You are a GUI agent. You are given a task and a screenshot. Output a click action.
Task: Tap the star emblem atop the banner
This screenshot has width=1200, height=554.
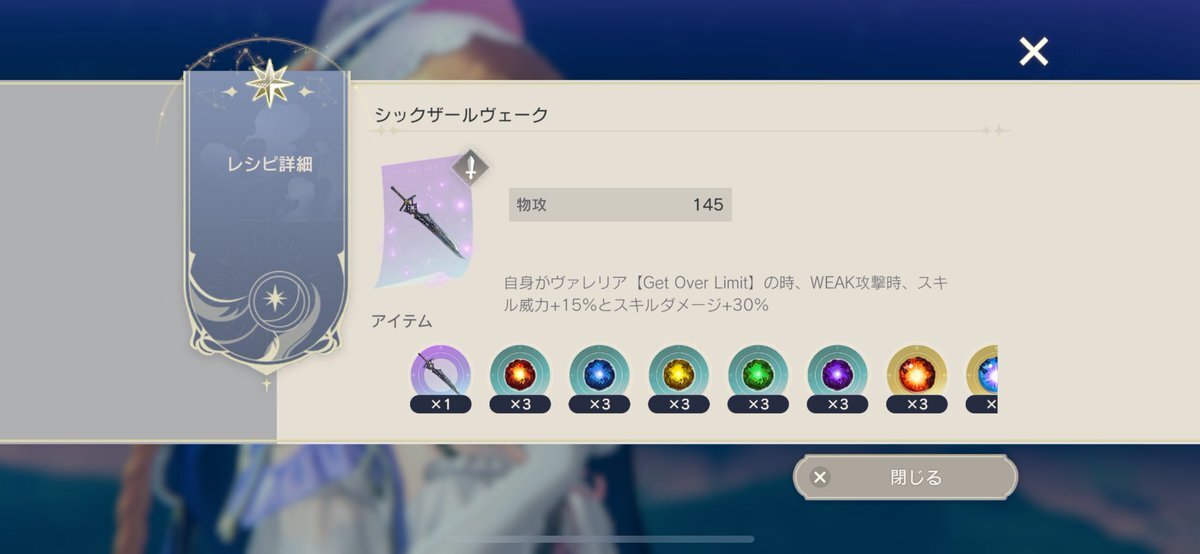click(x=270, y=84)
